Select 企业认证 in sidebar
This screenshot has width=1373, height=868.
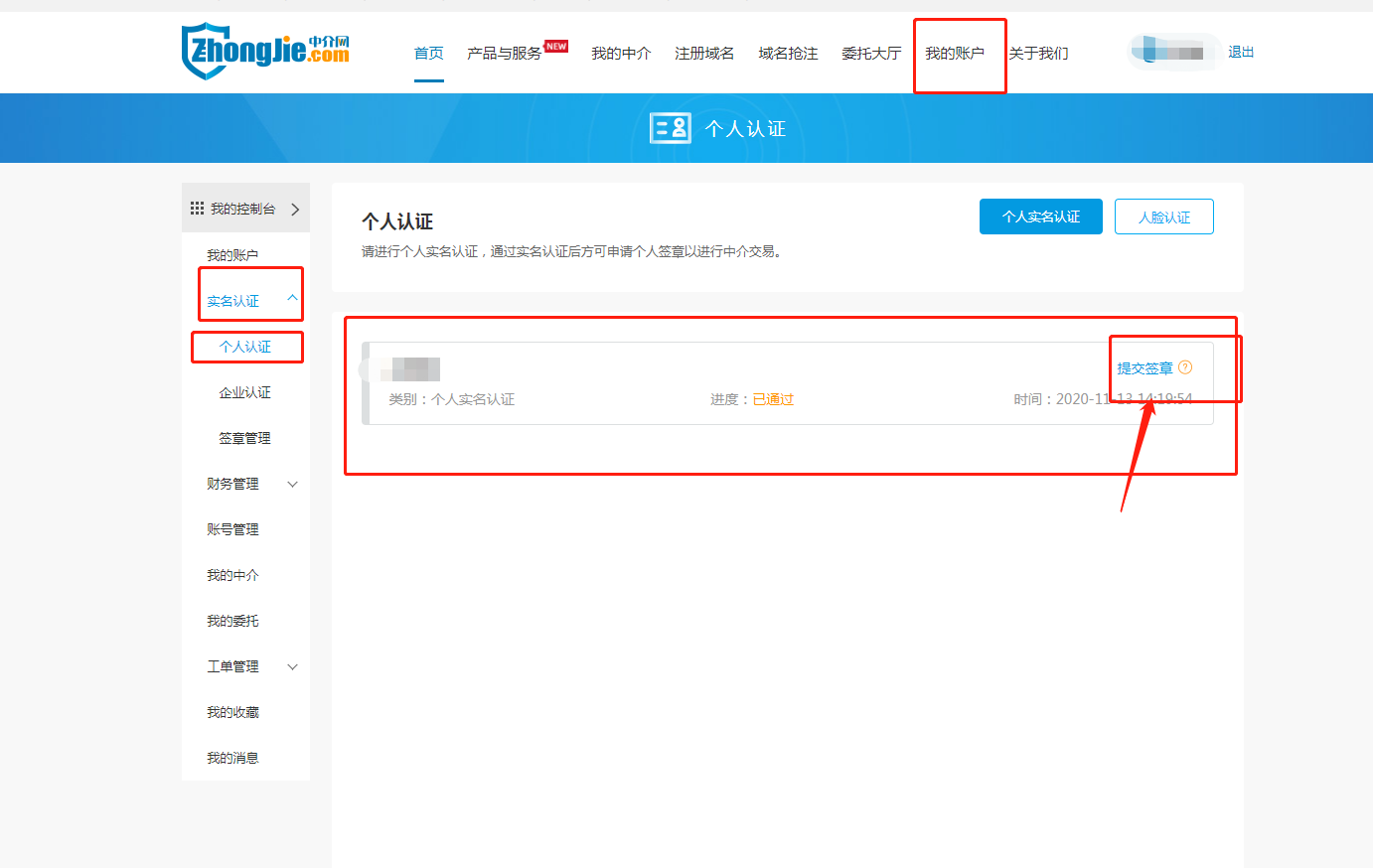pyautogui.click(x=244, y=393)
